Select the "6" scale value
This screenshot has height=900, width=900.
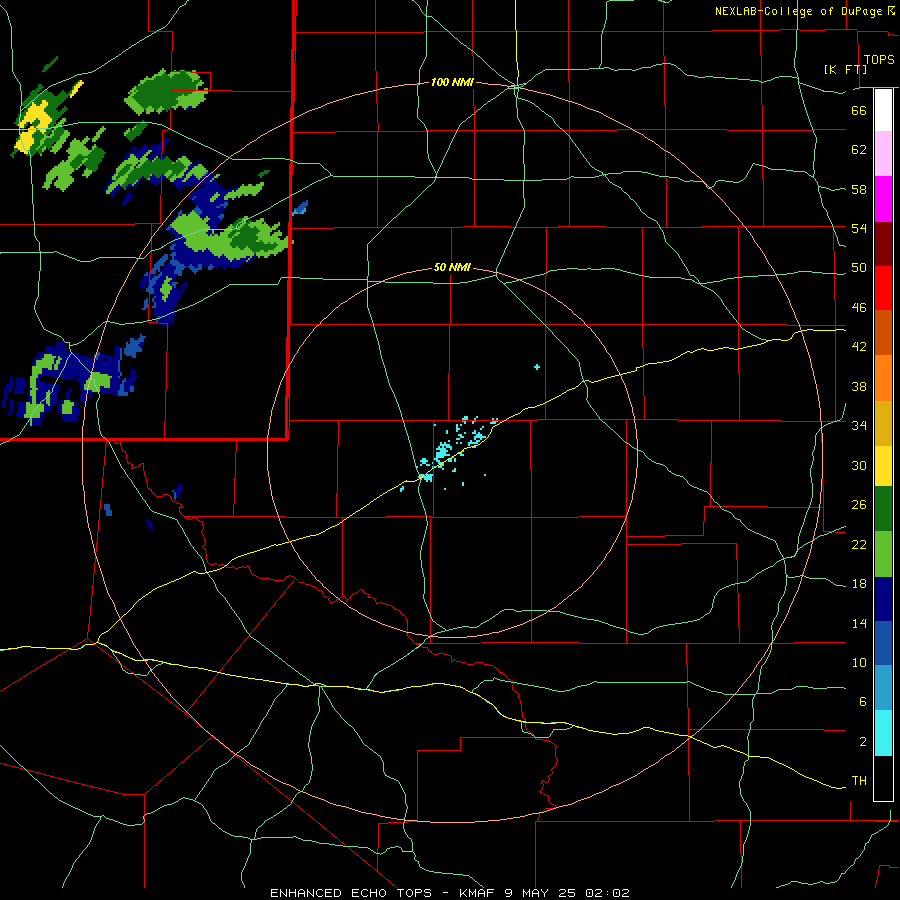tap(862, 702)
